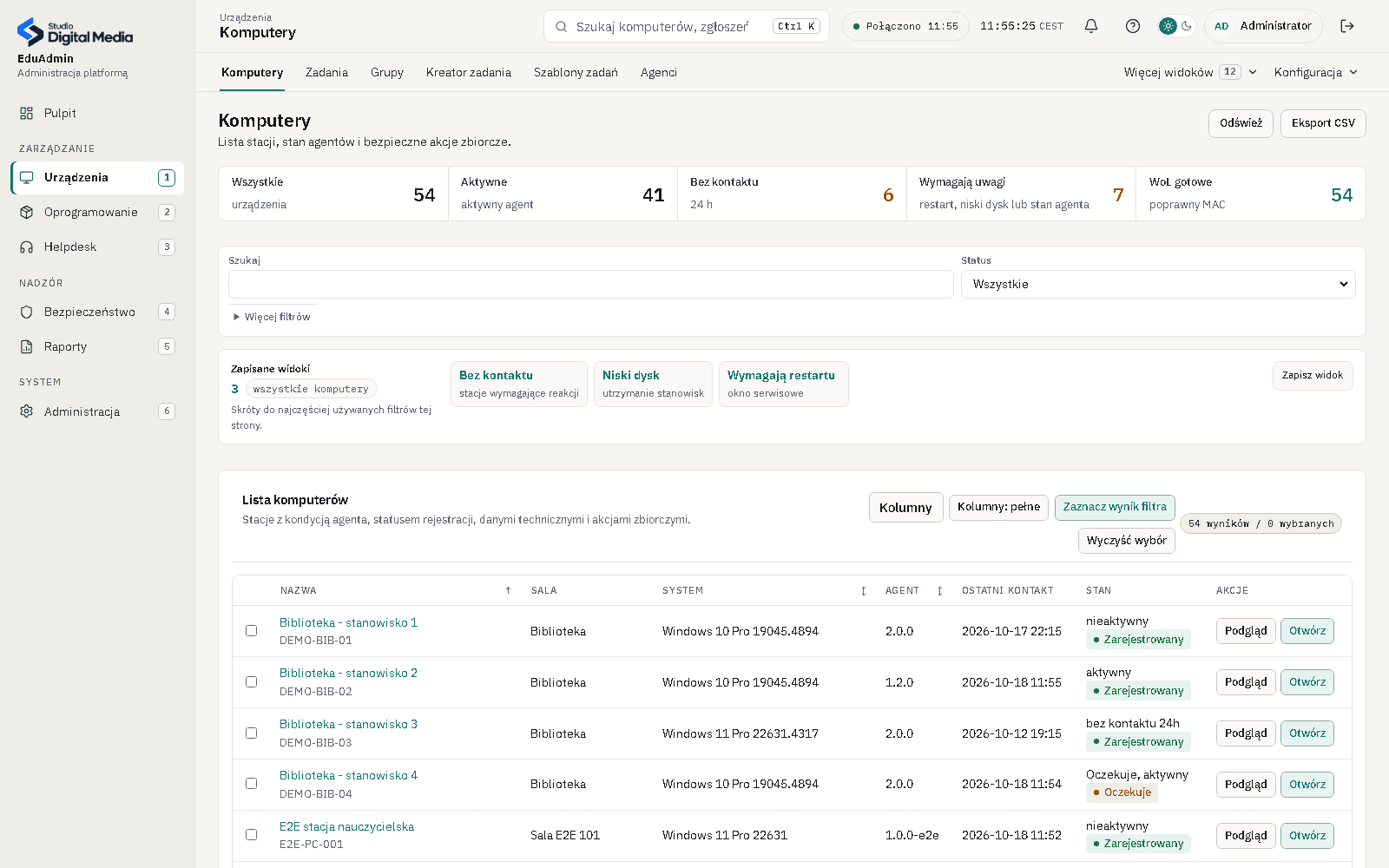The height and width of the screenshot is (868, 1389).
Task: Expand Więcej filtrów
Action: click(x=272, y=317)
